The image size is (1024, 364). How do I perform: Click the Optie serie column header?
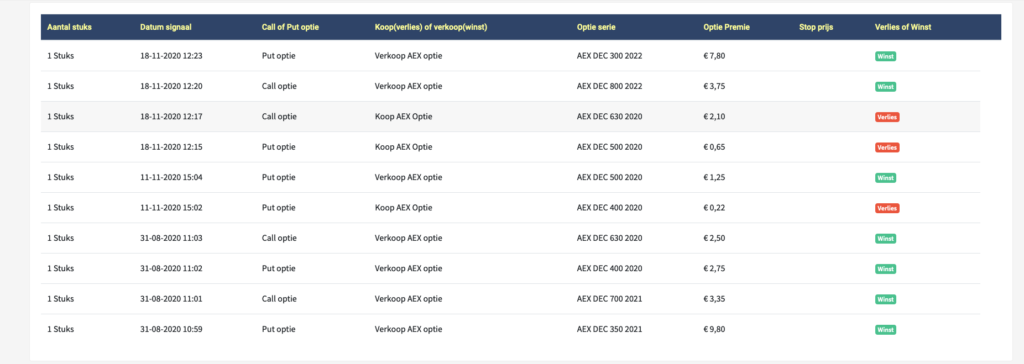tap(596, 27)
